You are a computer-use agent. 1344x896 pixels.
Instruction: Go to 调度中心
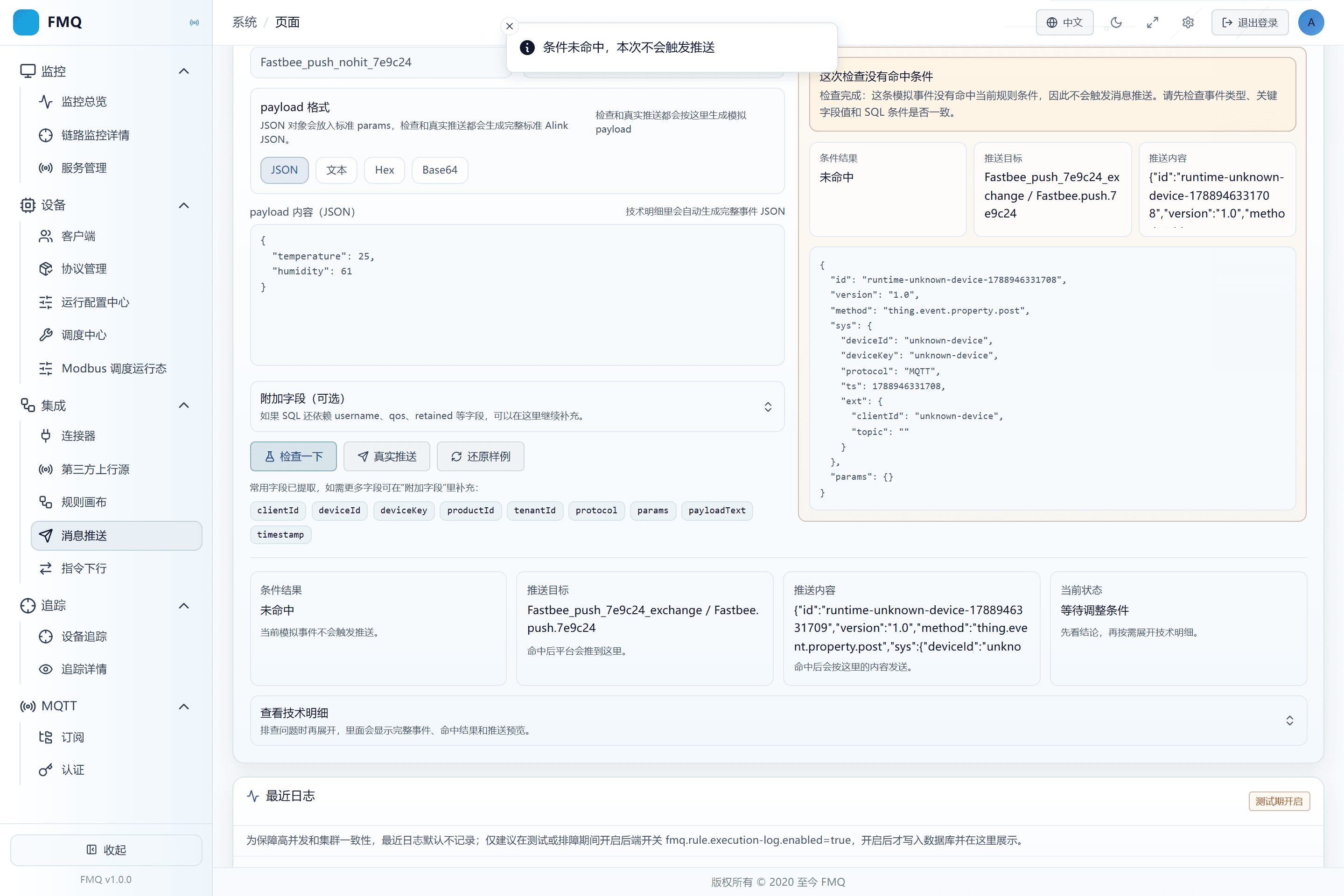pyautogui.click(x=117, y=335)
